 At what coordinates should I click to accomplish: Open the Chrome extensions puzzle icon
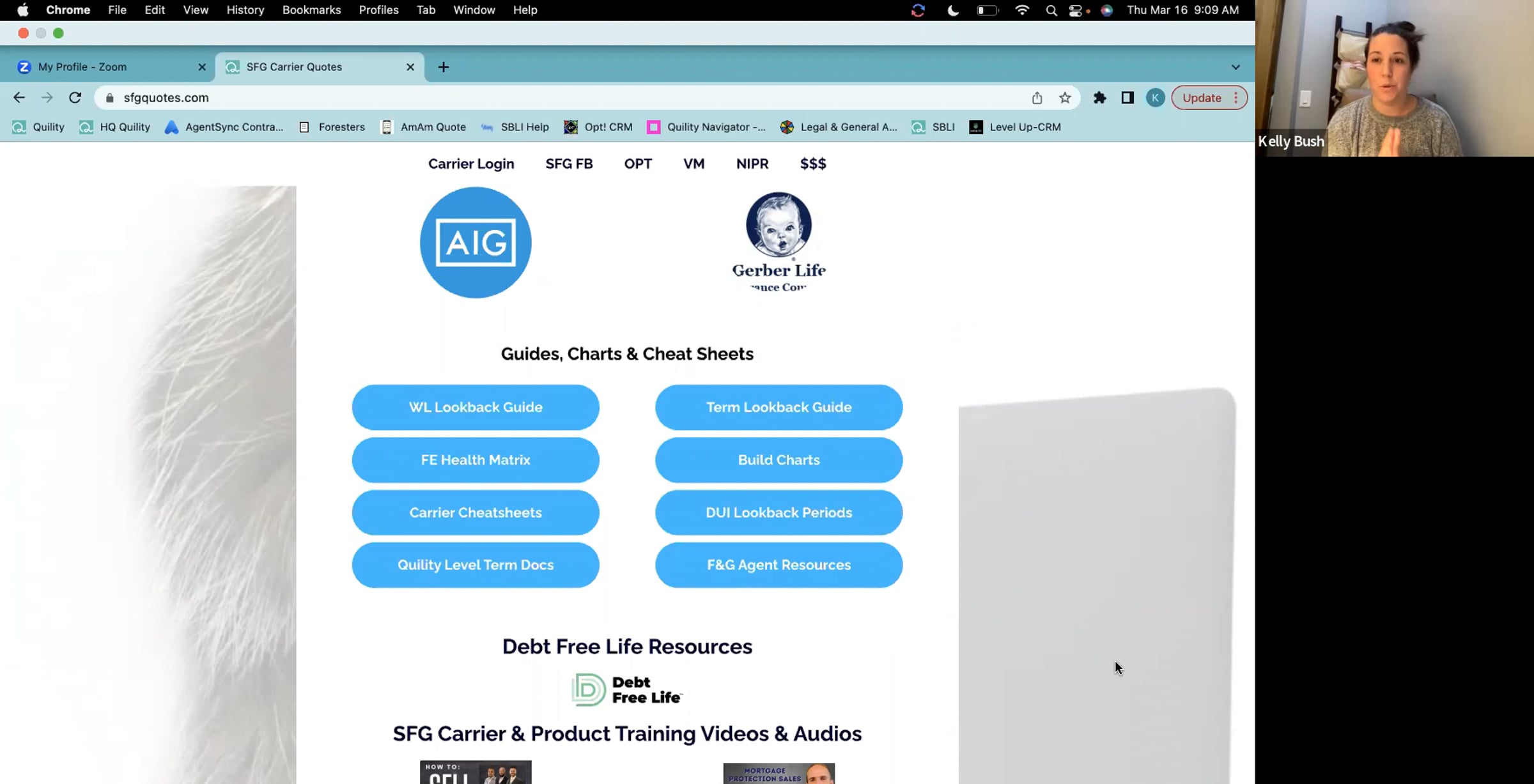(1099, 98)
